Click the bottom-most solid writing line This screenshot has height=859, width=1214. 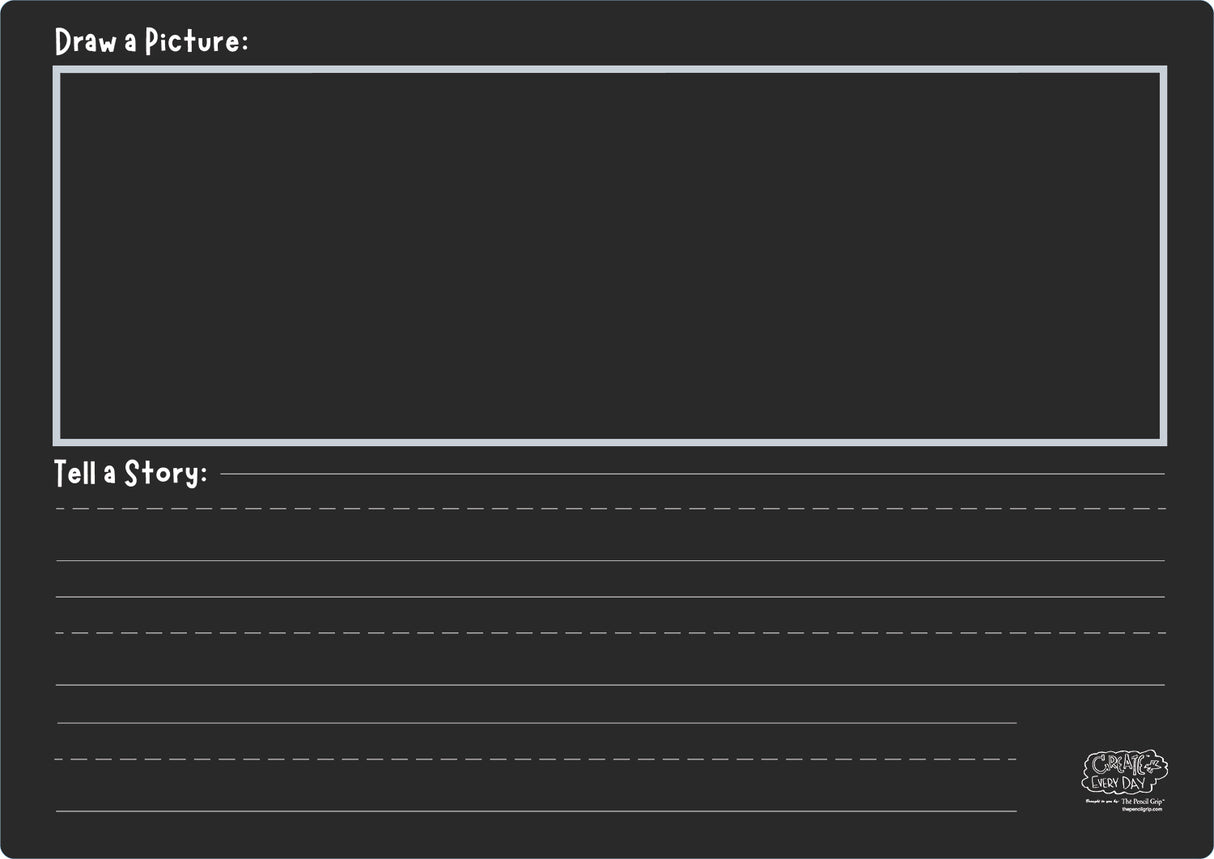pyautogui.click(x=536, y=811)
